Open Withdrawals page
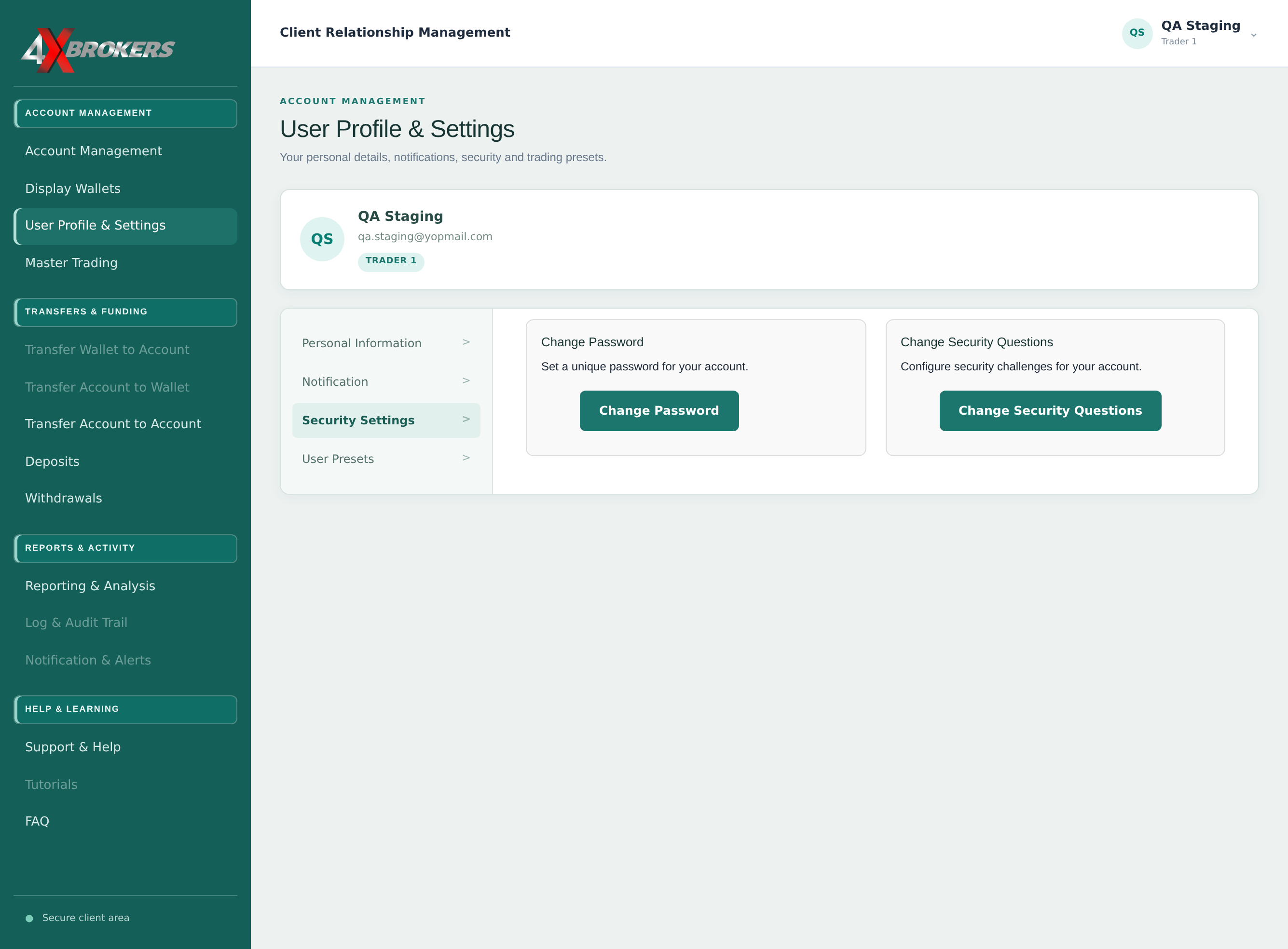Viewport: 1288px width, 949px height. tap(64, 498)
